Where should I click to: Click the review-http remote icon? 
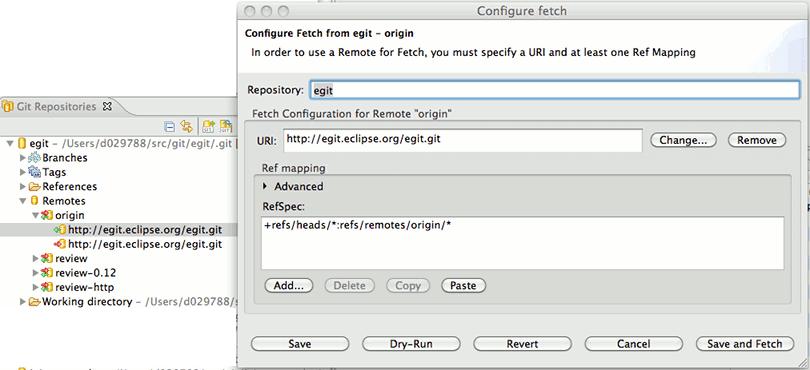[x=47, y=287]
